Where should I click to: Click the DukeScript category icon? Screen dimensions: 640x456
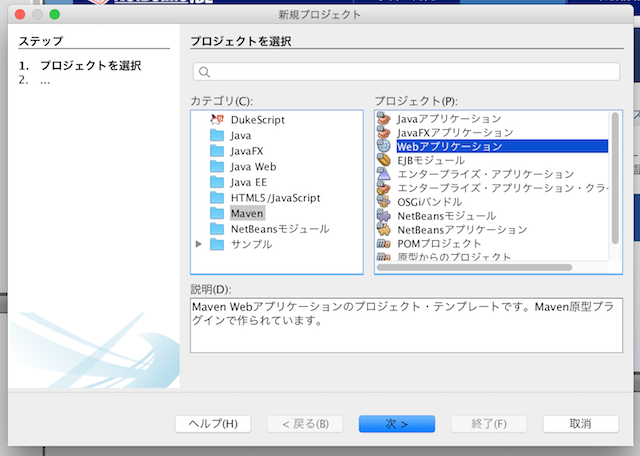(x=217, y=119)
